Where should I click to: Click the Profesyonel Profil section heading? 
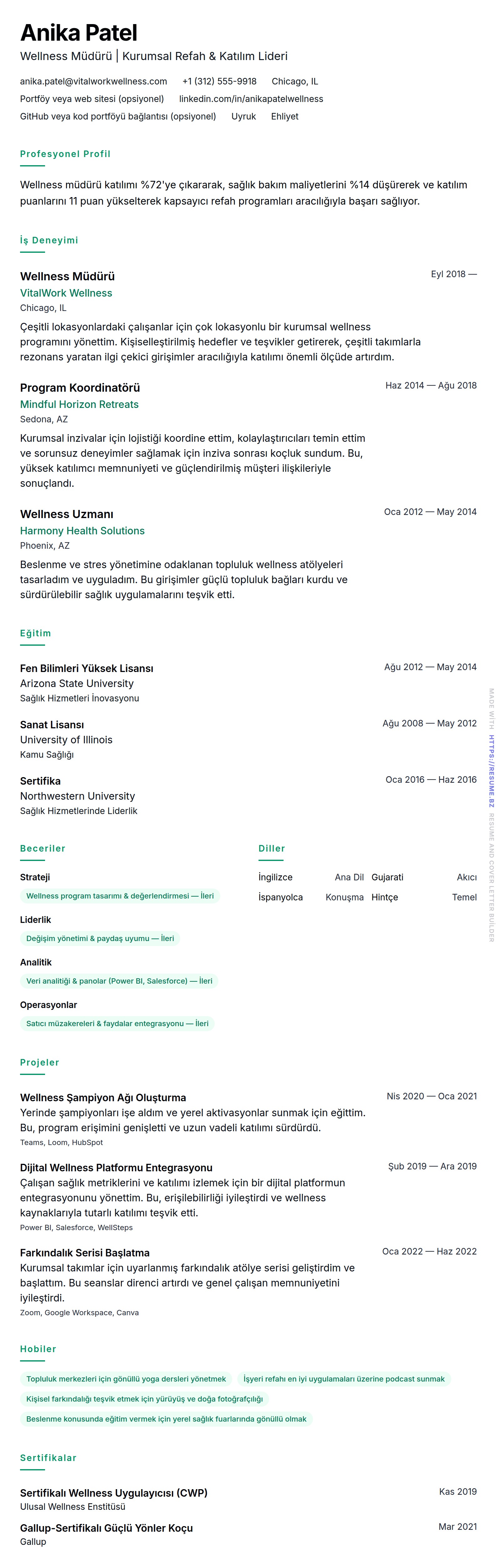coord(65,154)
